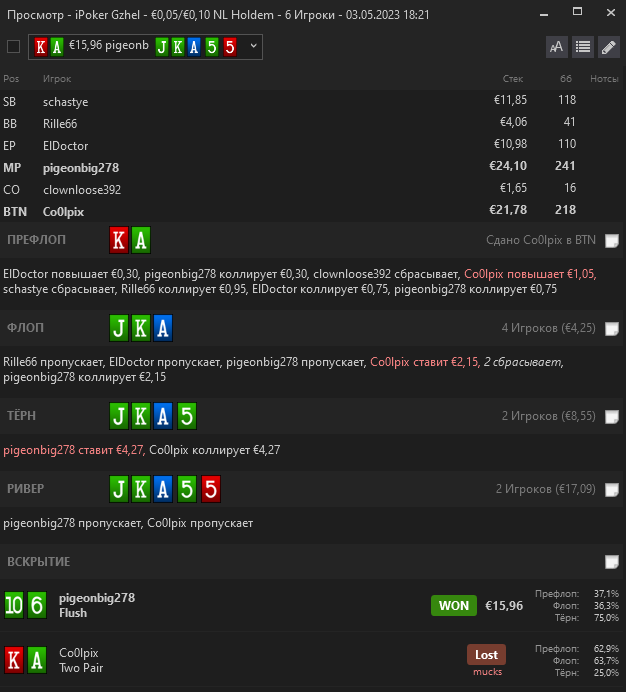Click the green J card in ФЛОП row

tap(119, 328)
